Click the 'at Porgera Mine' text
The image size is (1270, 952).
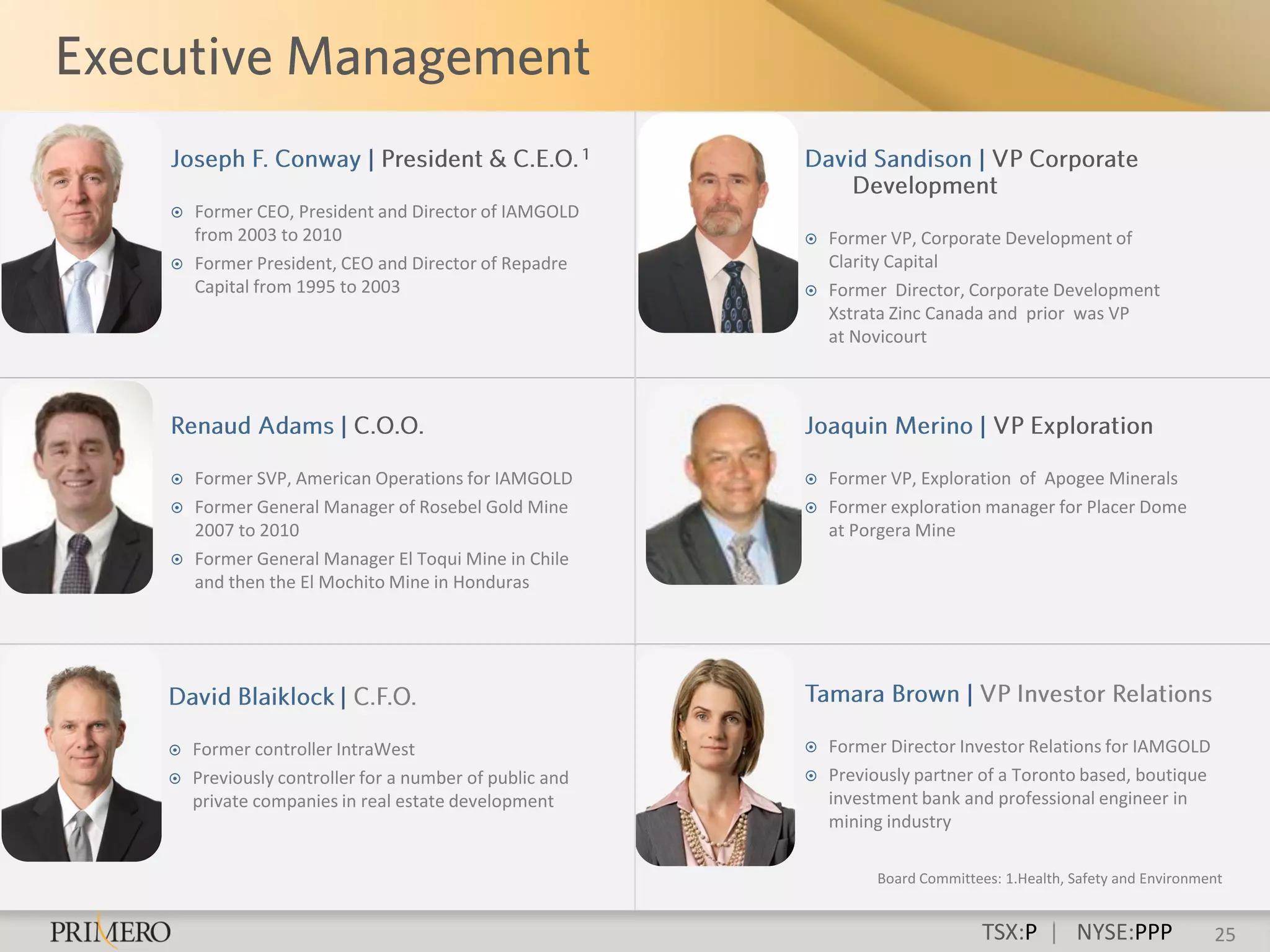[x=892, y=531]
